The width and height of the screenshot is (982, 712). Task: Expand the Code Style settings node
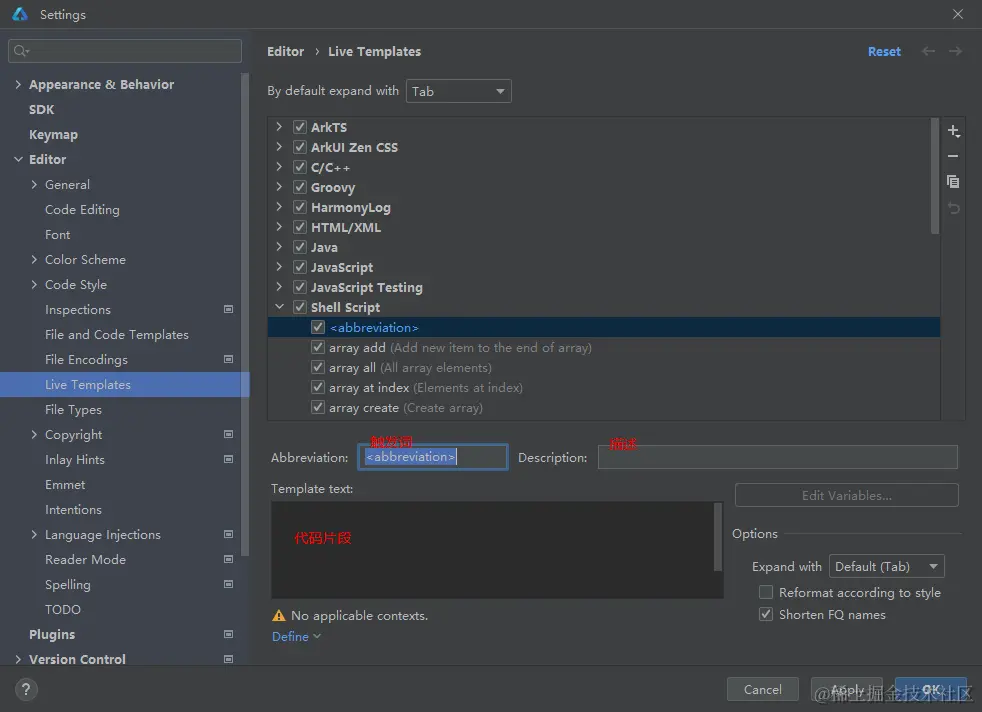[34, 285]
